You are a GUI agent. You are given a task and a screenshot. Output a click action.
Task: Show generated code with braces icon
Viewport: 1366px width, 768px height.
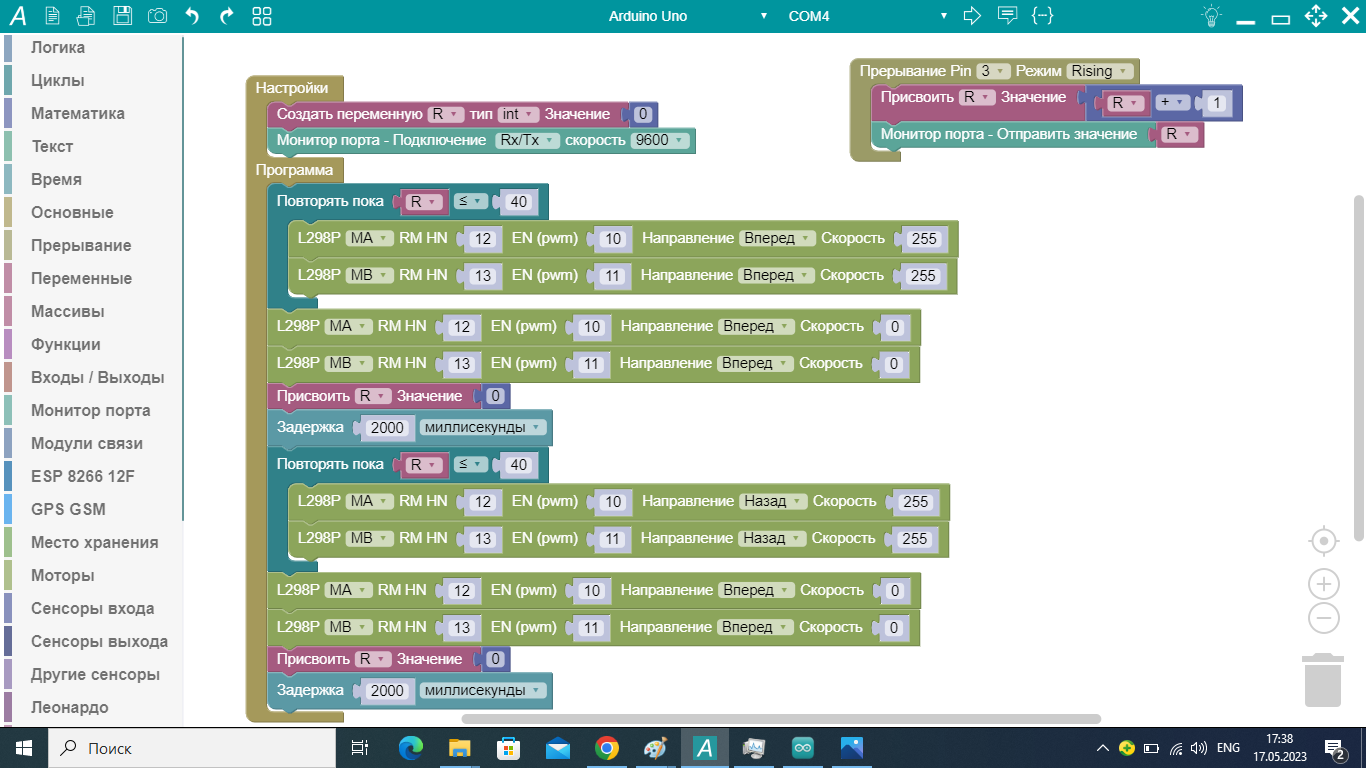point(1043,15)
